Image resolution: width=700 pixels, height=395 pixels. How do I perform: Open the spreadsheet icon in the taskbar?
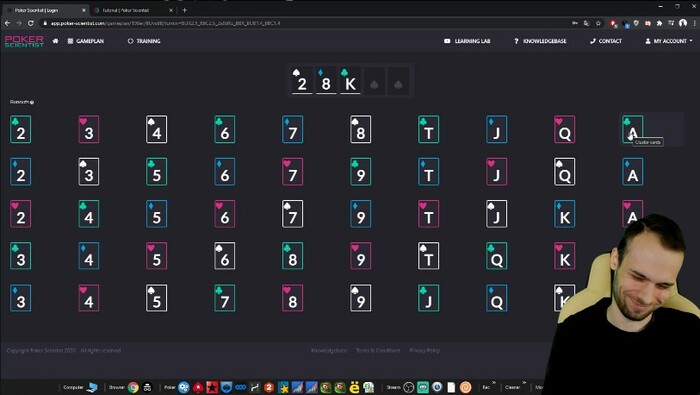[369, 387]
